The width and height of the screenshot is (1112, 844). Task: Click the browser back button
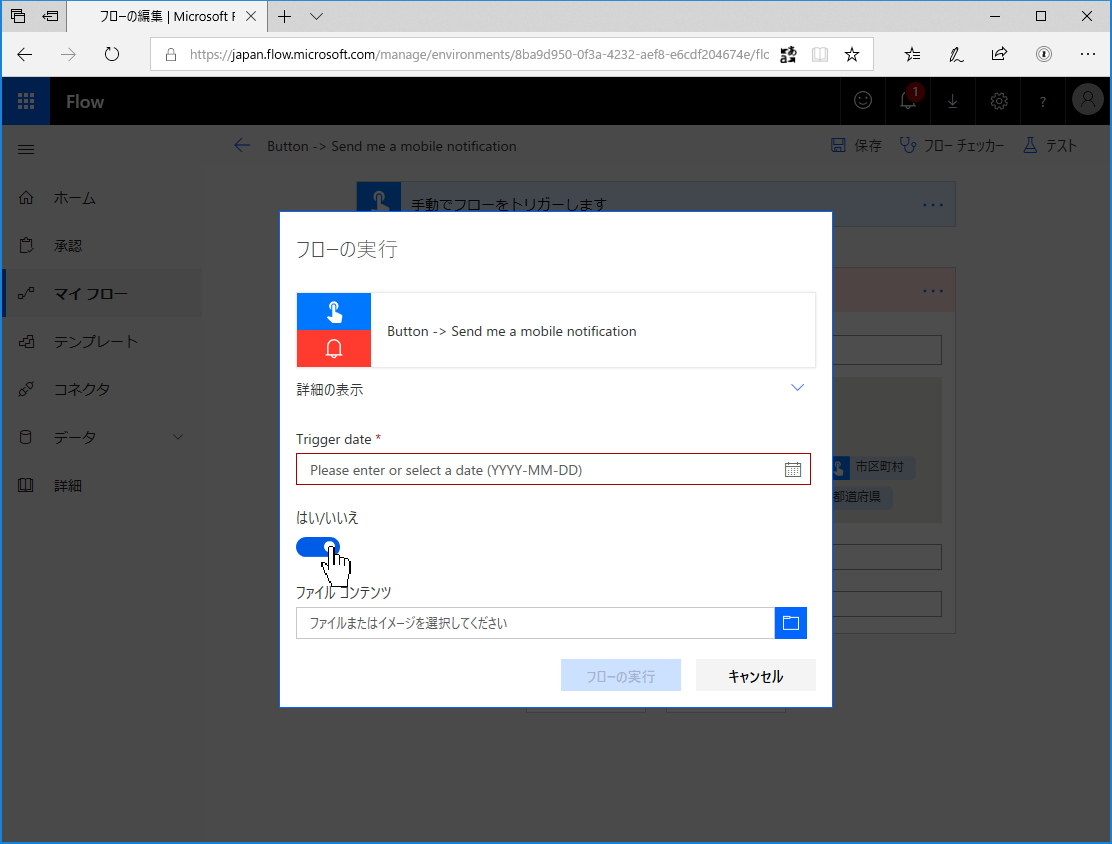(x=25, y=55)
